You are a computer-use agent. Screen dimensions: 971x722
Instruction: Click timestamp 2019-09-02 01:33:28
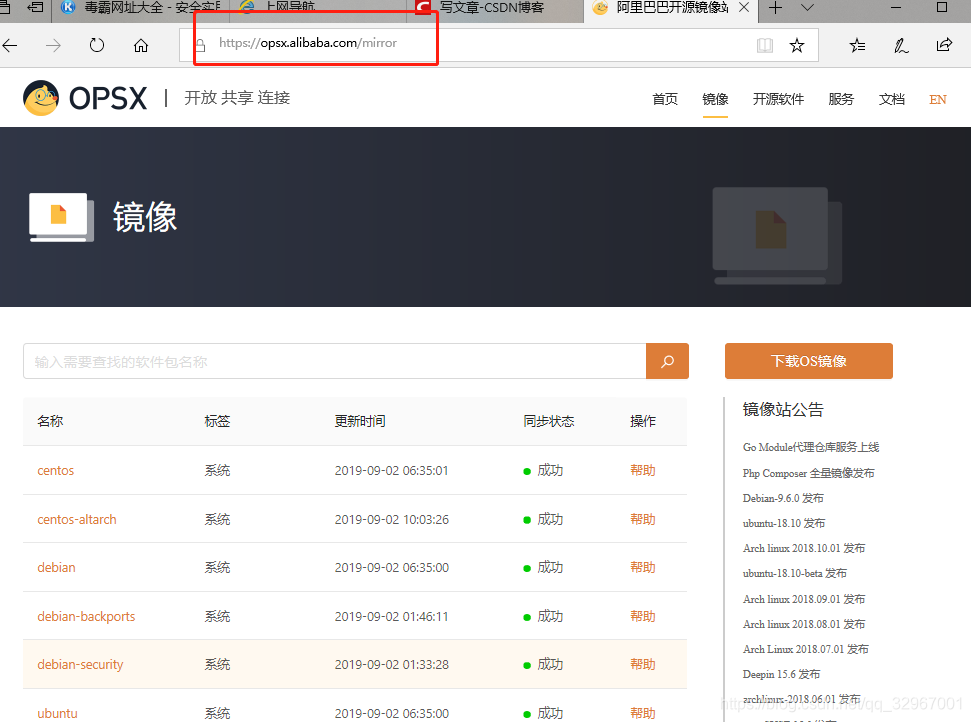point(392,664)
